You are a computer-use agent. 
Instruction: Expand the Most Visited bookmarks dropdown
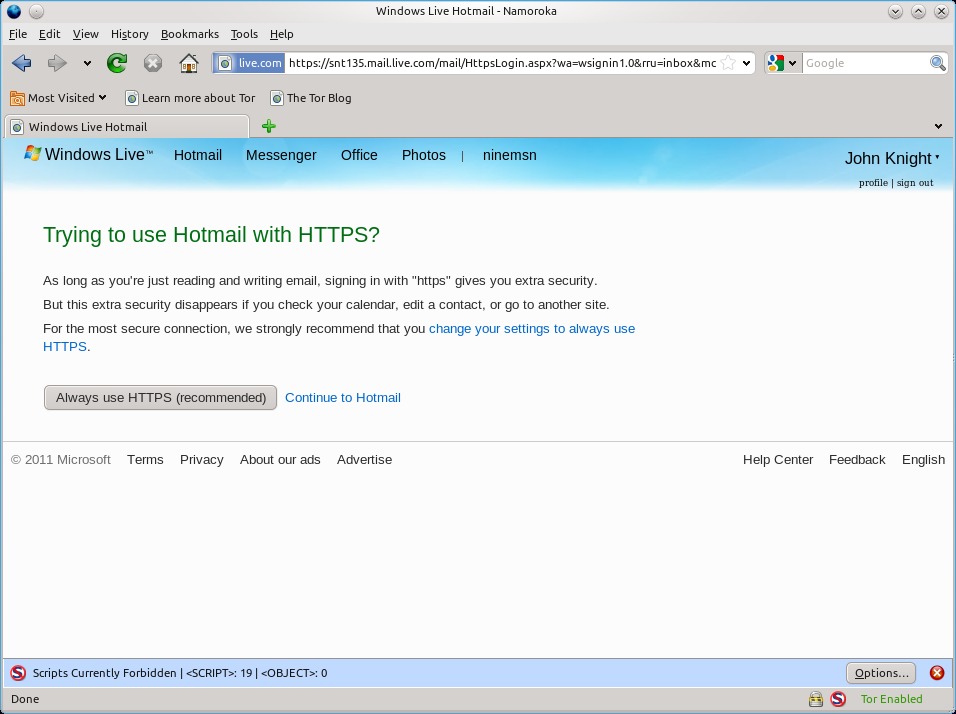coord(59,98)
